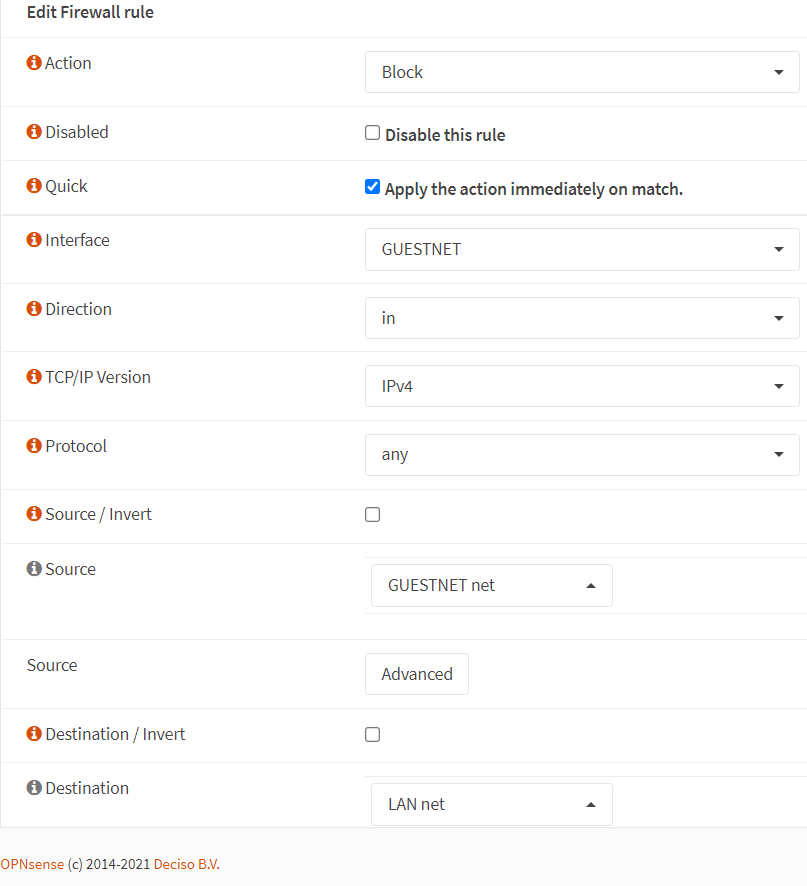Enable the Disable this rule checkbox
807x886 pixels.
pos(373,133)
